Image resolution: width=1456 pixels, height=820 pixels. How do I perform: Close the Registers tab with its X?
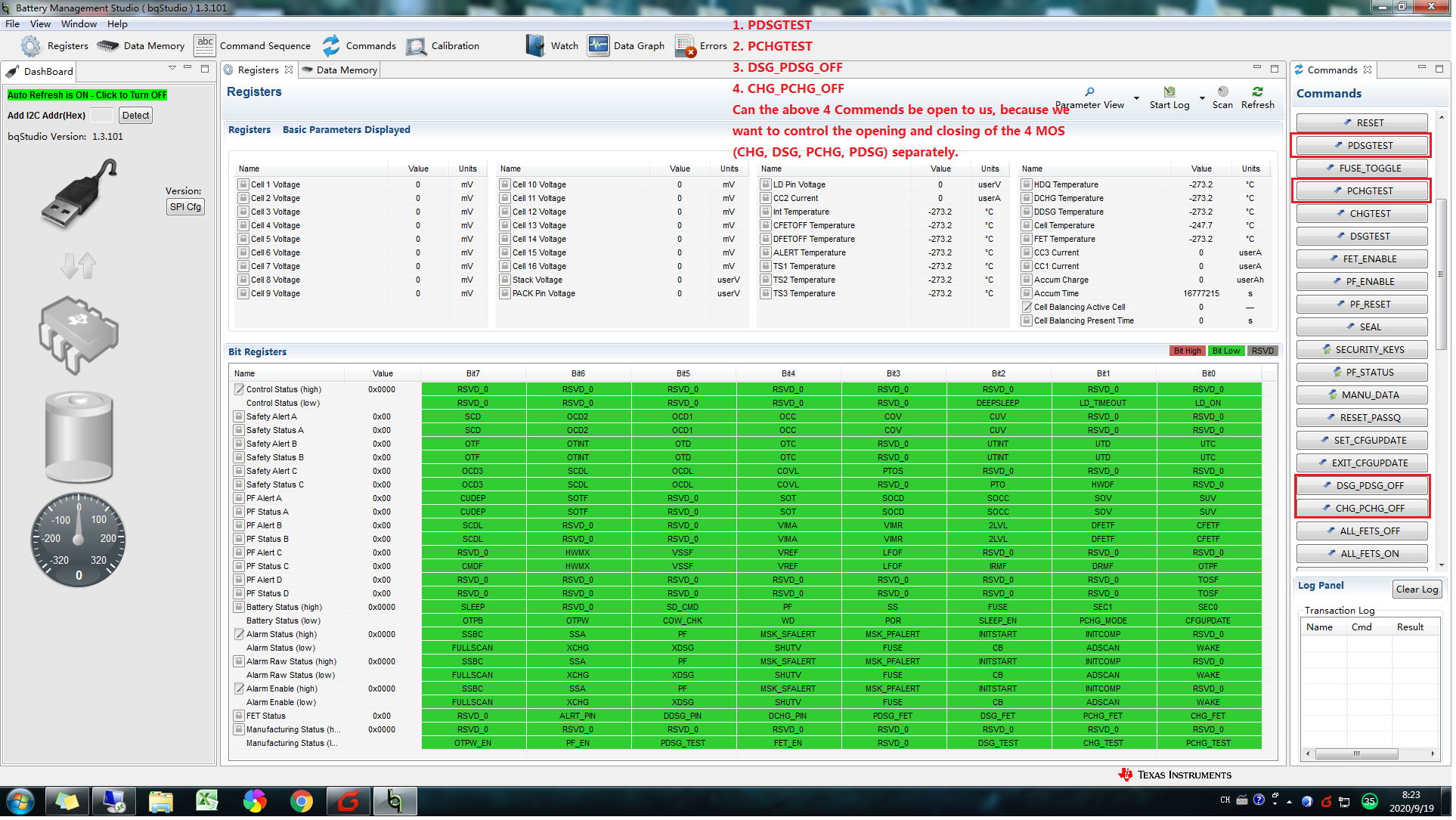pyautogui.click(x=289, y=70)
